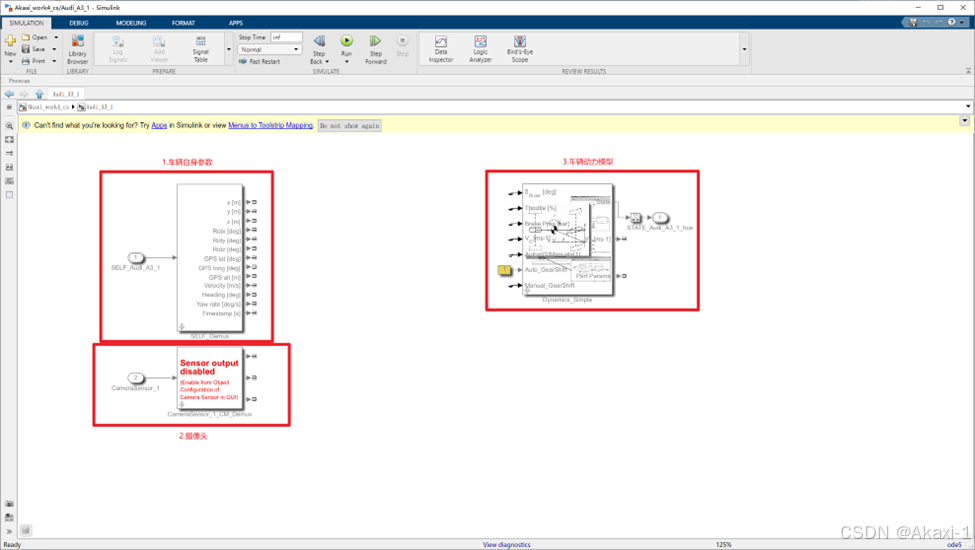This screenshot has height=550, width=975.
Task: Switch to the Modeling tab
Action: point(131,23)
